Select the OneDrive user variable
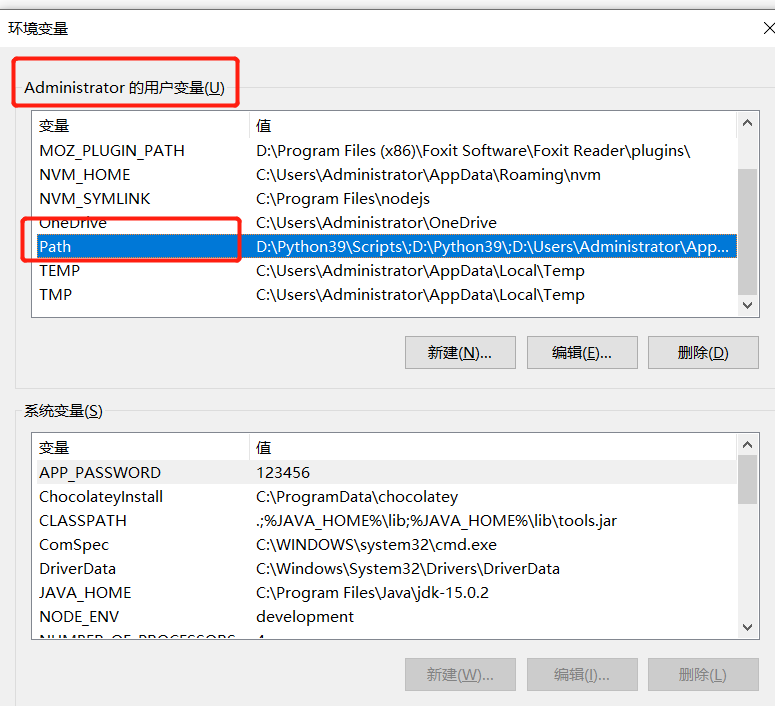 coord(387,222)
